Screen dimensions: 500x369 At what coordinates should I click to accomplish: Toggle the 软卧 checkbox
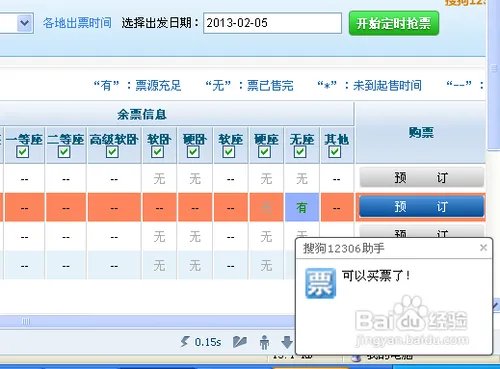click(157, 152)
